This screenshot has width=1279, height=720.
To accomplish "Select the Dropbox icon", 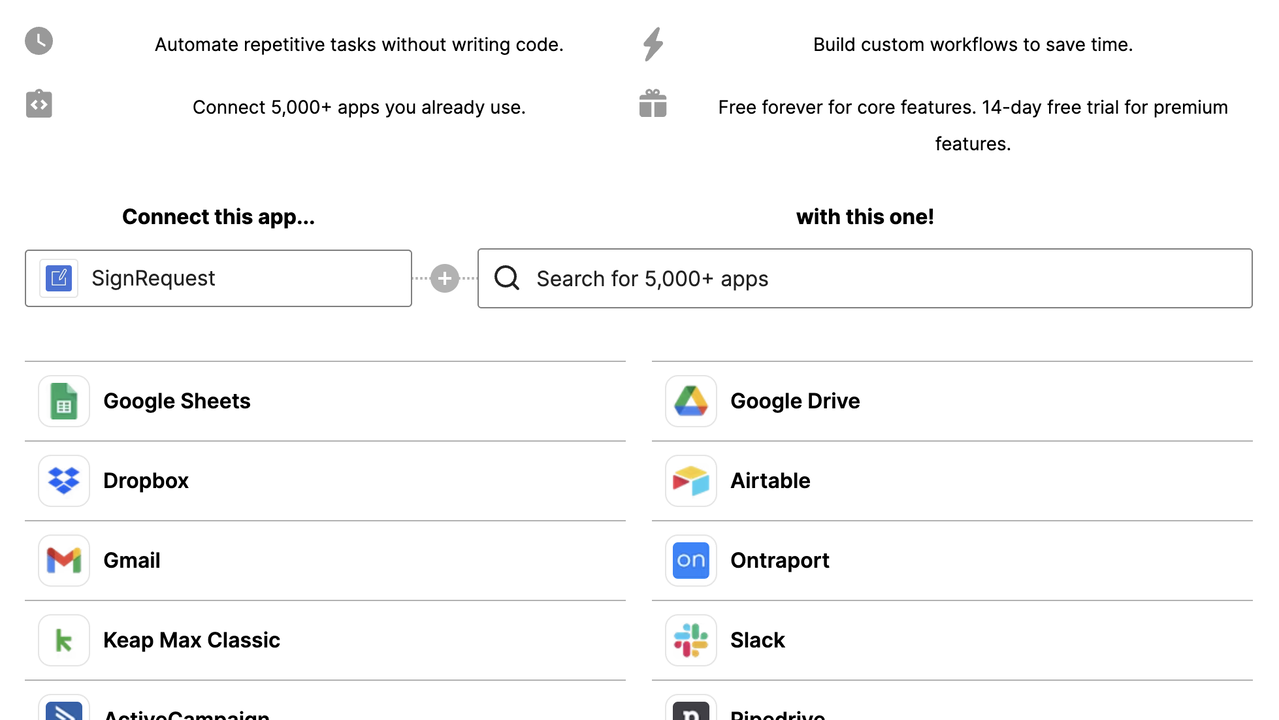I will [x=63, y=481].
